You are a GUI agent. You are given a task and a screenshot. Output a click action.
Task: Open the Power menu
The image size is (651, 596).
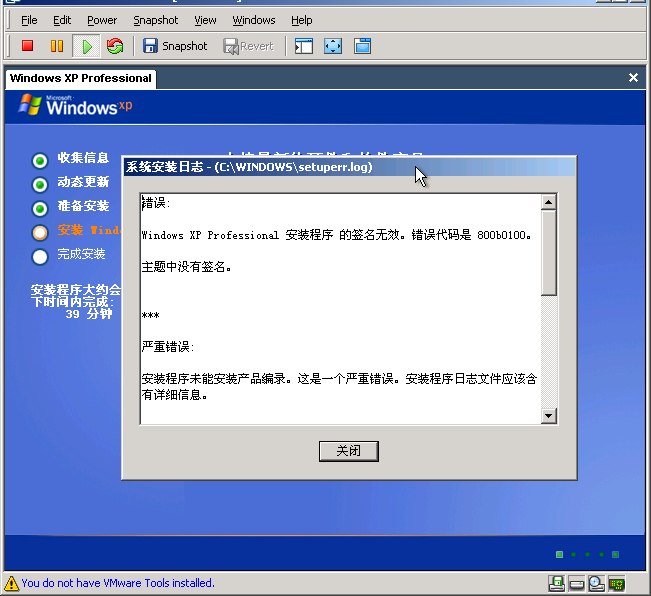point(102,20)
